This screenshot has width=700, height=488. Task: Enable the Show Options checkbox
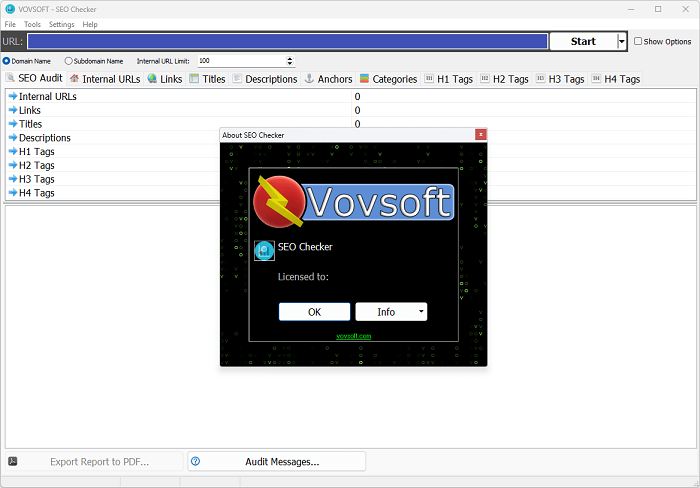[638, 41]
